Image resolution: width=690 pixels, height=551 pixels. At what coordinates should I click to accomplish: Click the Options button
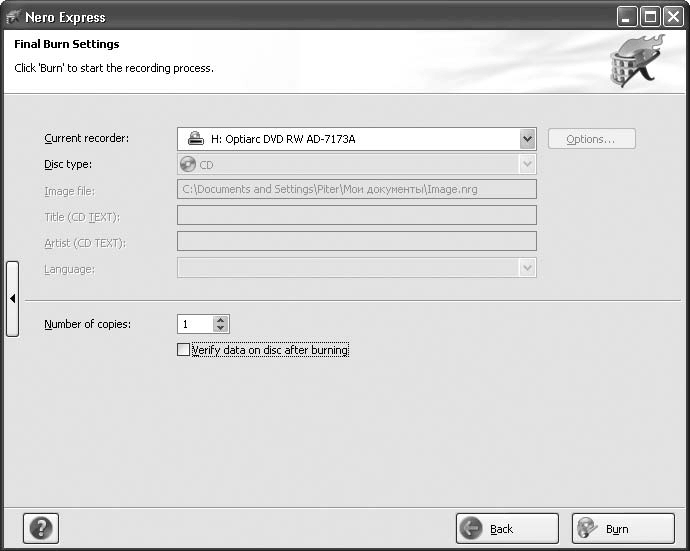click(591, 139)
